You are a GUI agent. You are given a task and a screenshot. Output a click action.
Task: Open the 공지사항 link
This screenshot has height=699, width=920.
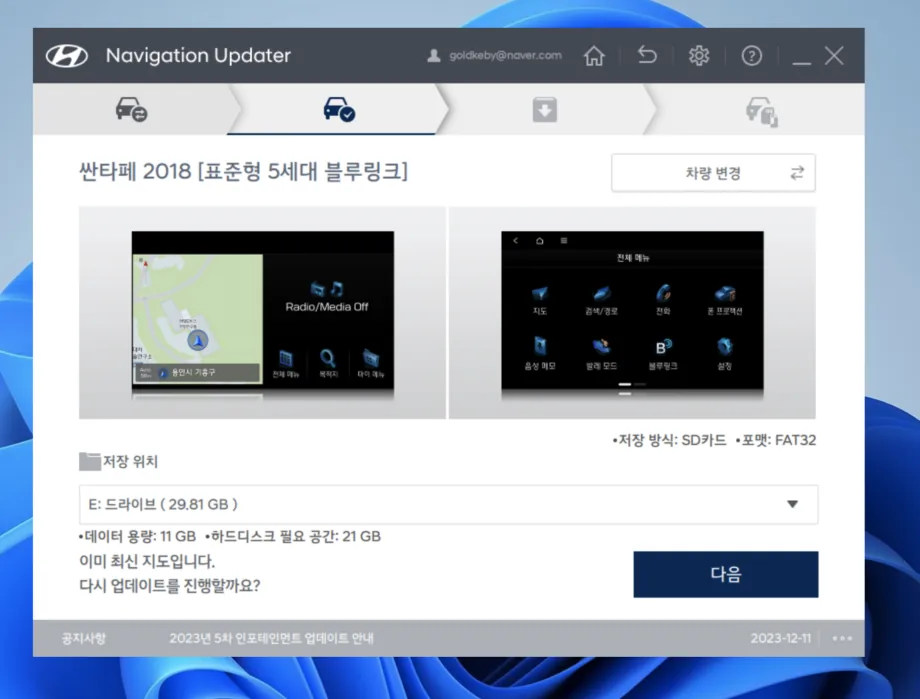85,637
